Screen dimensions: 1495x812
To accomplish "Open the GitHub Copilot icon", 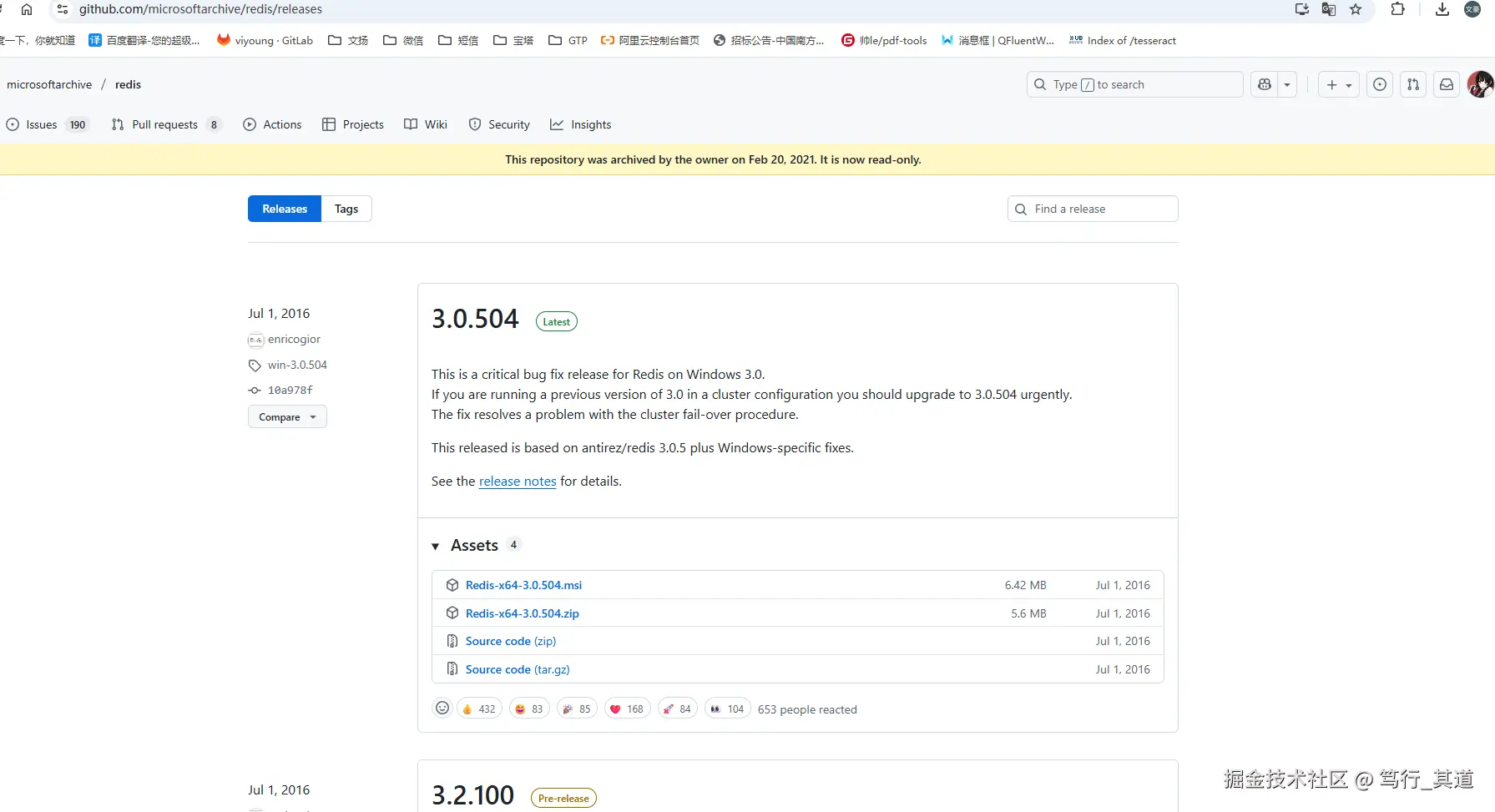I will (x=1265, y=84).
